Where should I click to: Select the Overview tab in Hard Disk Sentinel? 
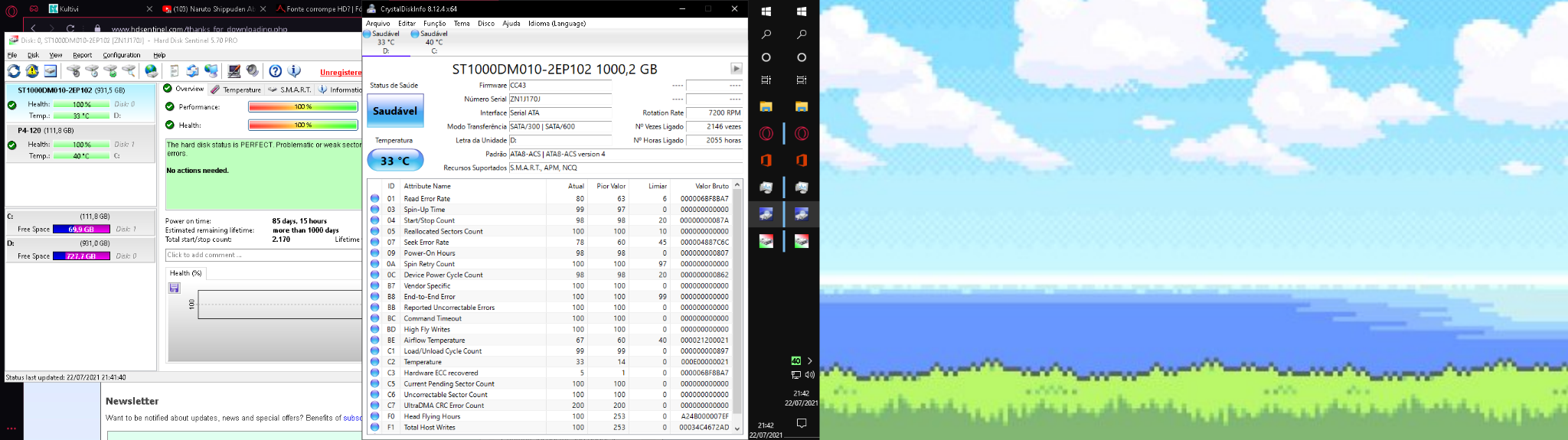[184, 89]
